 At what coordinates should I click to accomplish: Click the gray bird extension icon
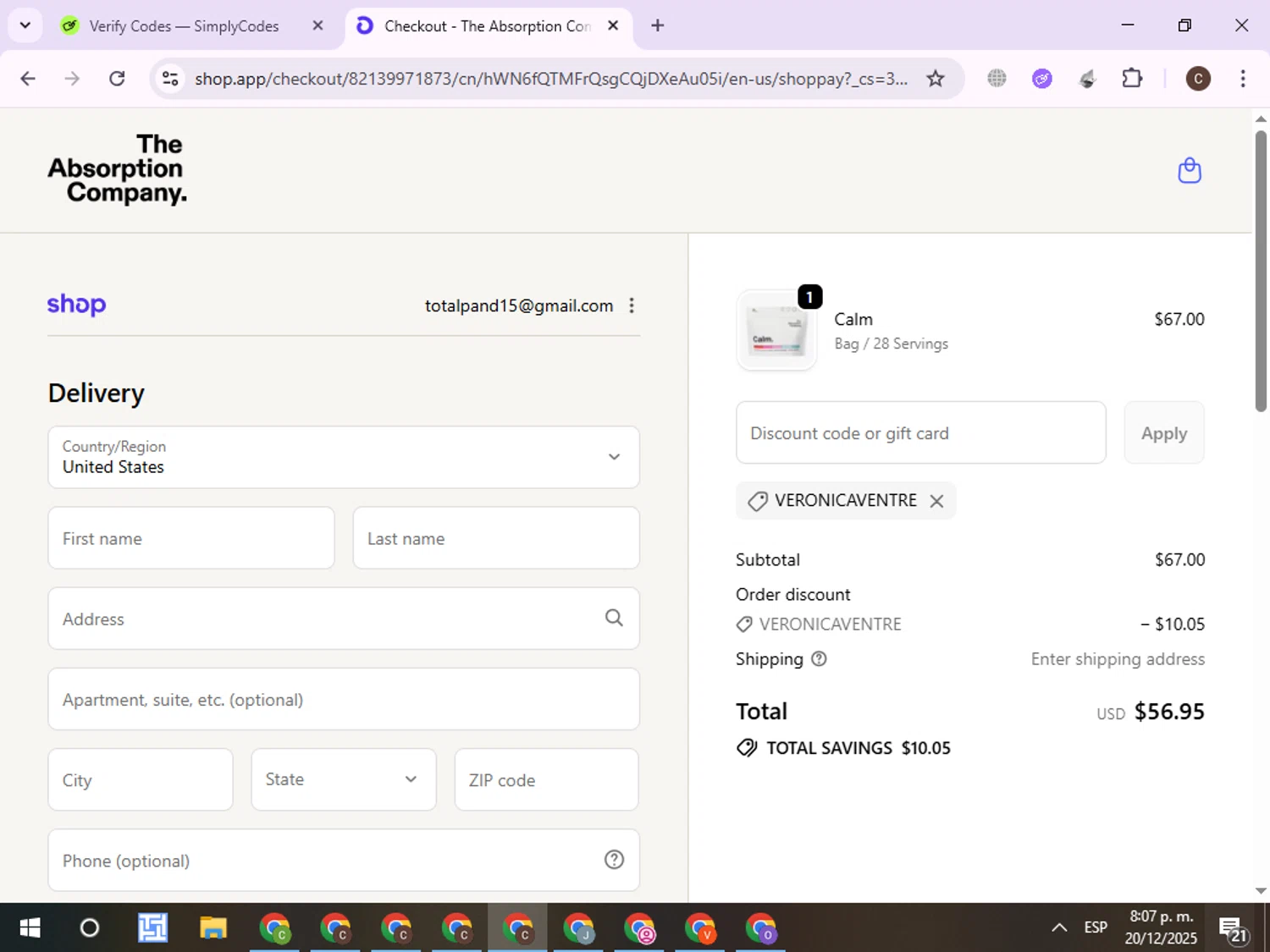[x=1087, y=79]
